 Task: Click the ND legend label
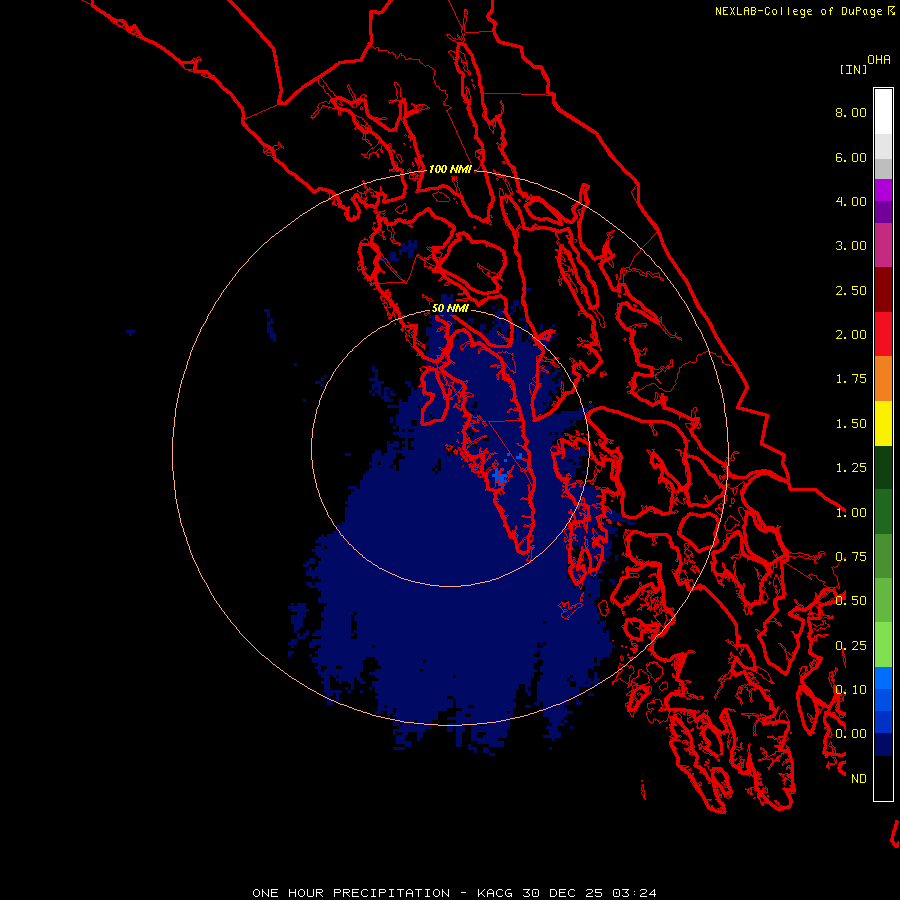(x=859, y=779)
